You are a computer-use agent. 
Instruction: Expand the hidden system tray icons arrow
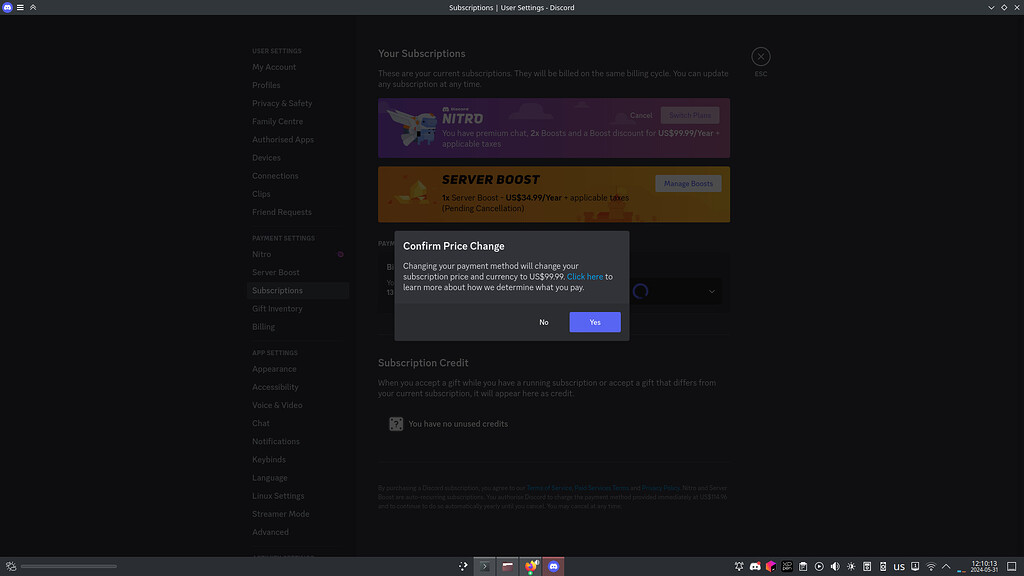tap(947, 567)
